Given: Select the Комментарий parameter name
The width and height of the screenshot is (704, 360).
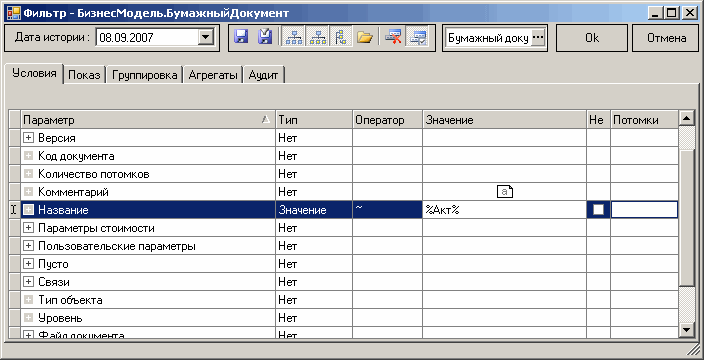Looking at the screenshot, I should pyautogui.click(x=74, y=192).
